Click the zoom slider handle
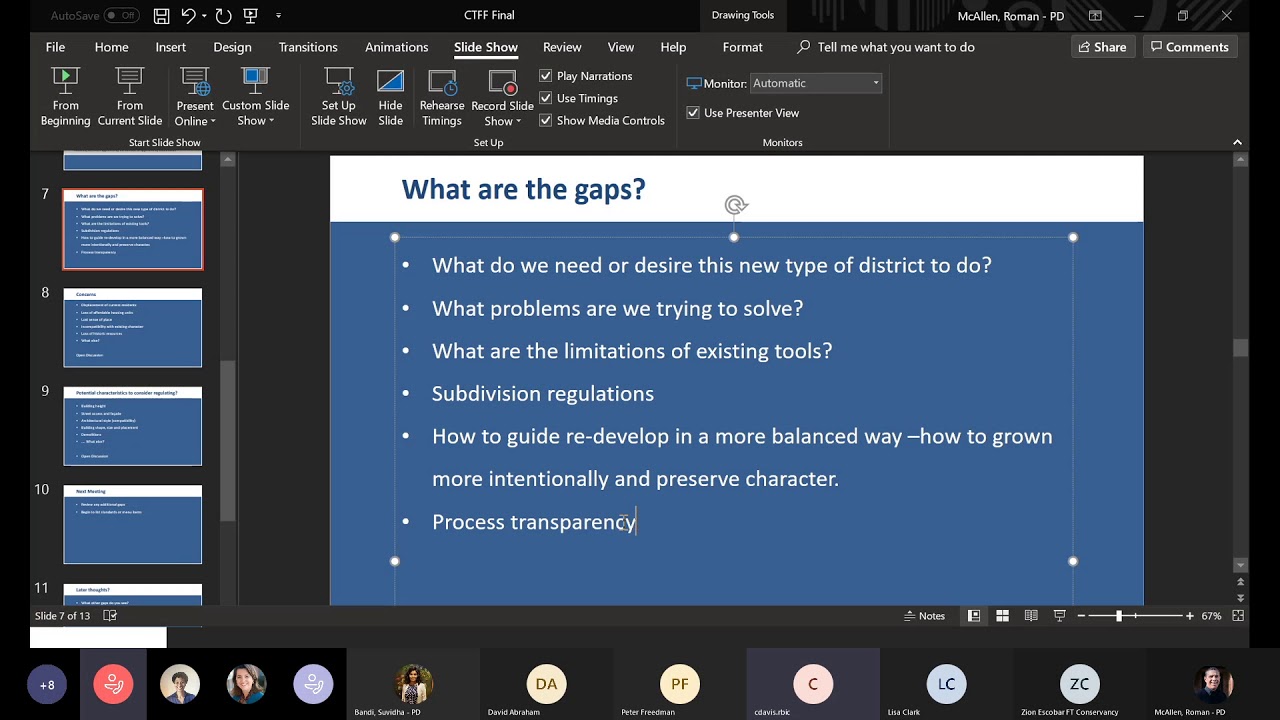The image size is (1280, 720). point(1119,616)
